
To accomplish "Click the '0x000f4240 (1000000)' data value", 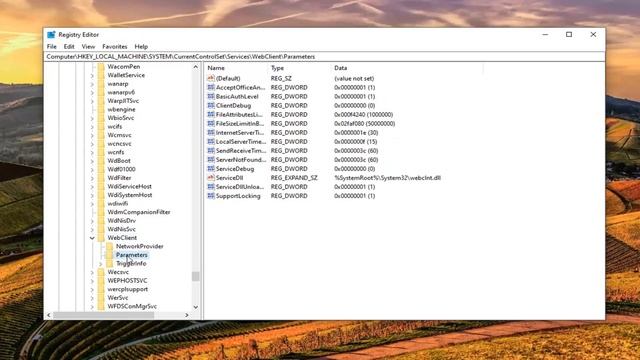I will (x=363, y=114).
